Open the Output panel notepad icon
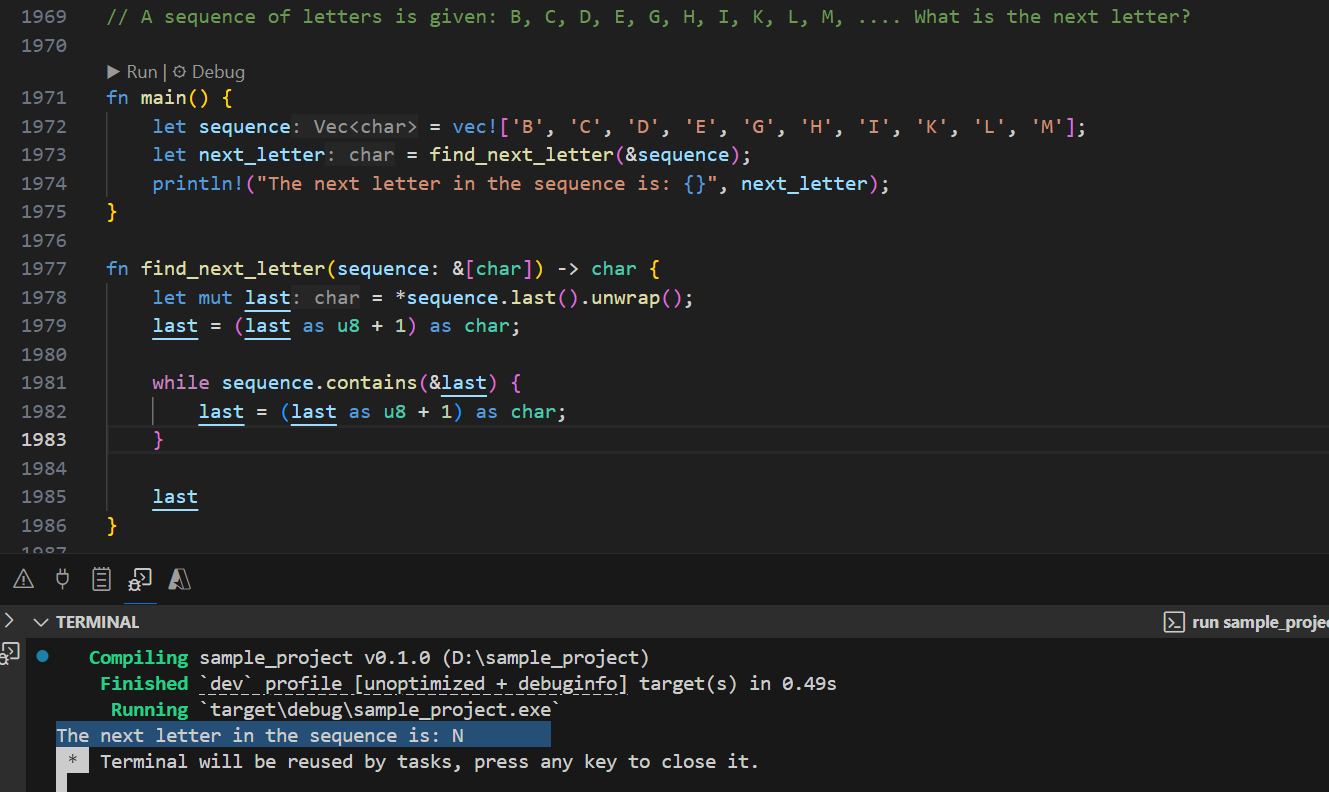The height and width of the screenshot is (792, 1329). [101, 579]
